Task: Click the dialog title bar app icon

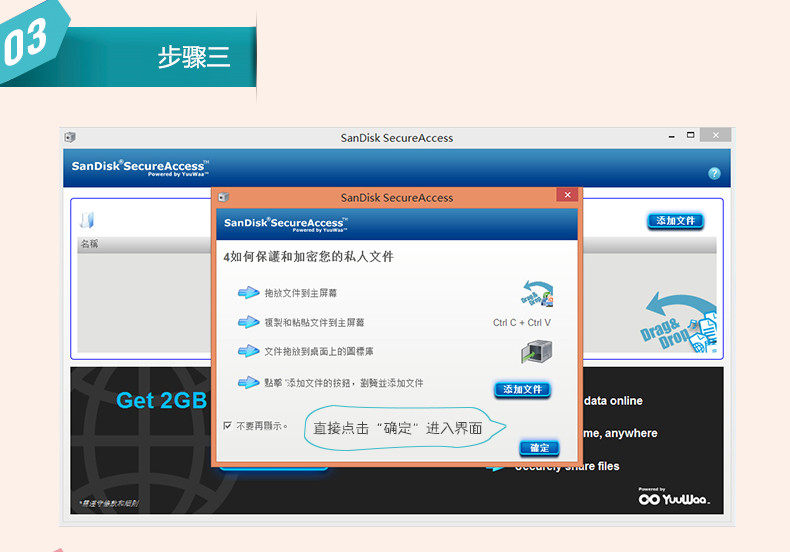Action: click(224, 197)
